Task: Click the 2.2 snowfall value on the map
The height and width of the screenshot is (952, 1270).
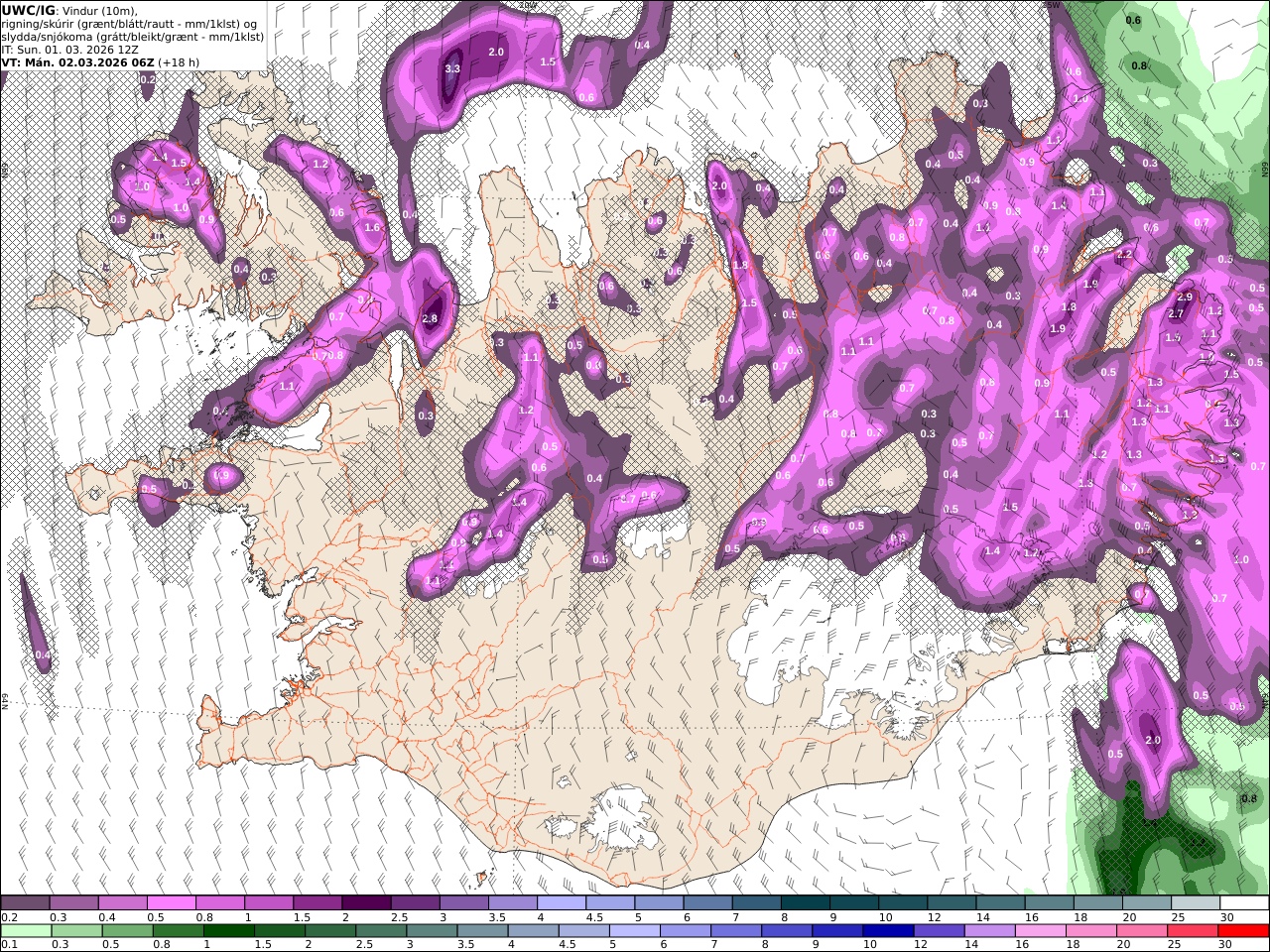Action: pos(1124,255)
